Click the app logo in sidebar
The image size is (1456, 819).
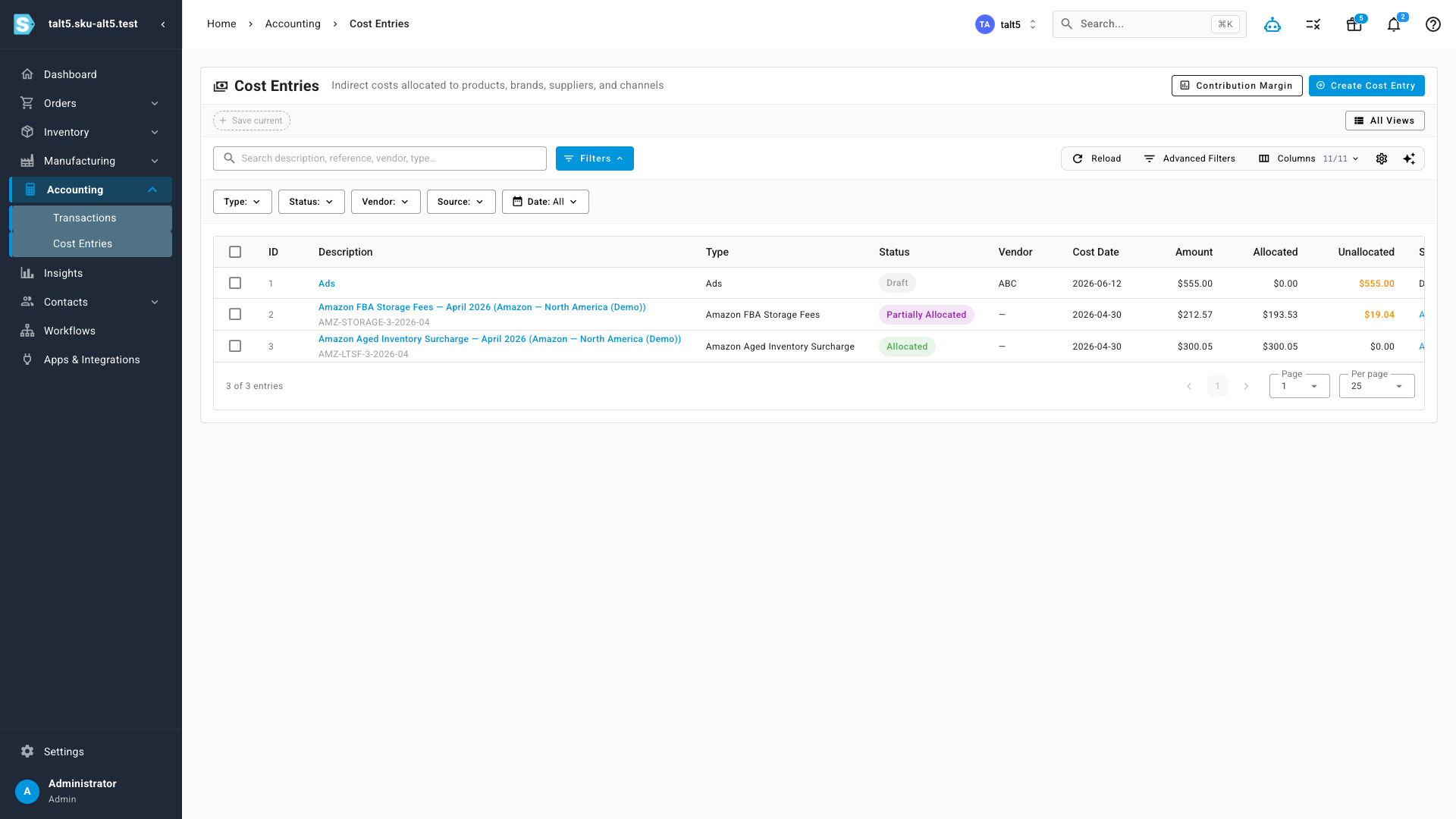(x=24, y=24)
